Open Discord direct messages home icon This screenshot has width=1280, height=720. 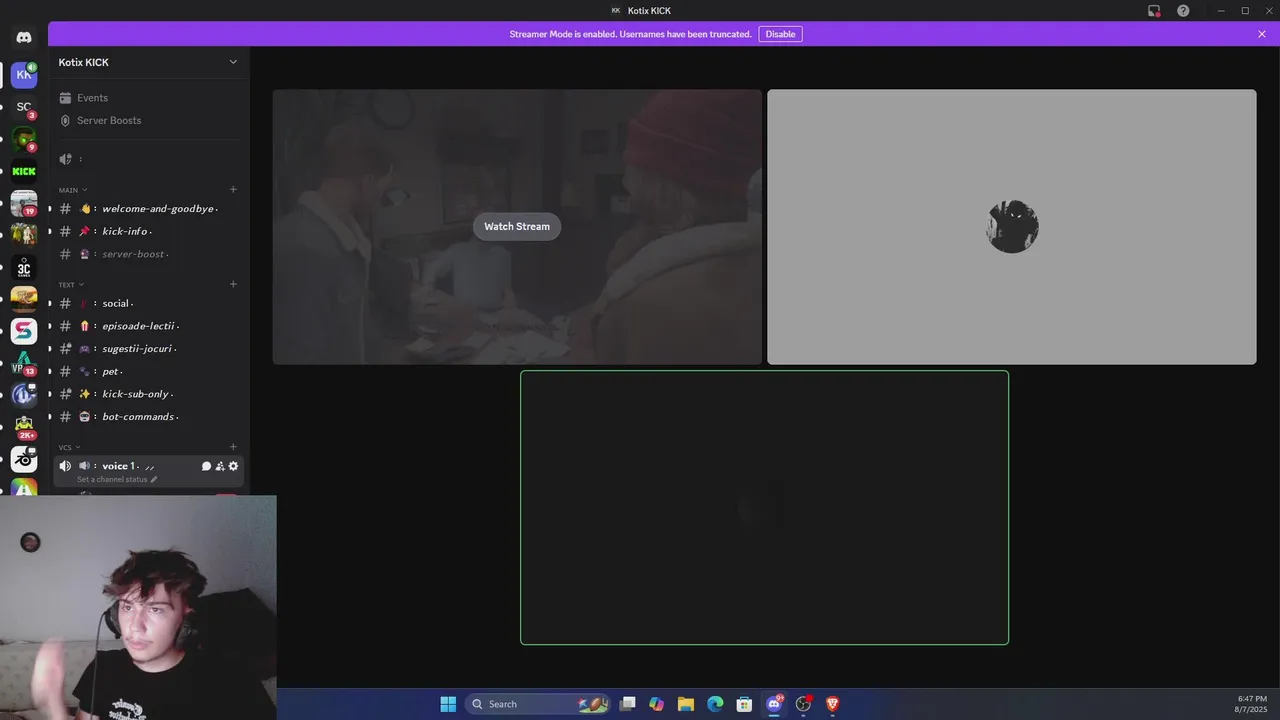24,38
